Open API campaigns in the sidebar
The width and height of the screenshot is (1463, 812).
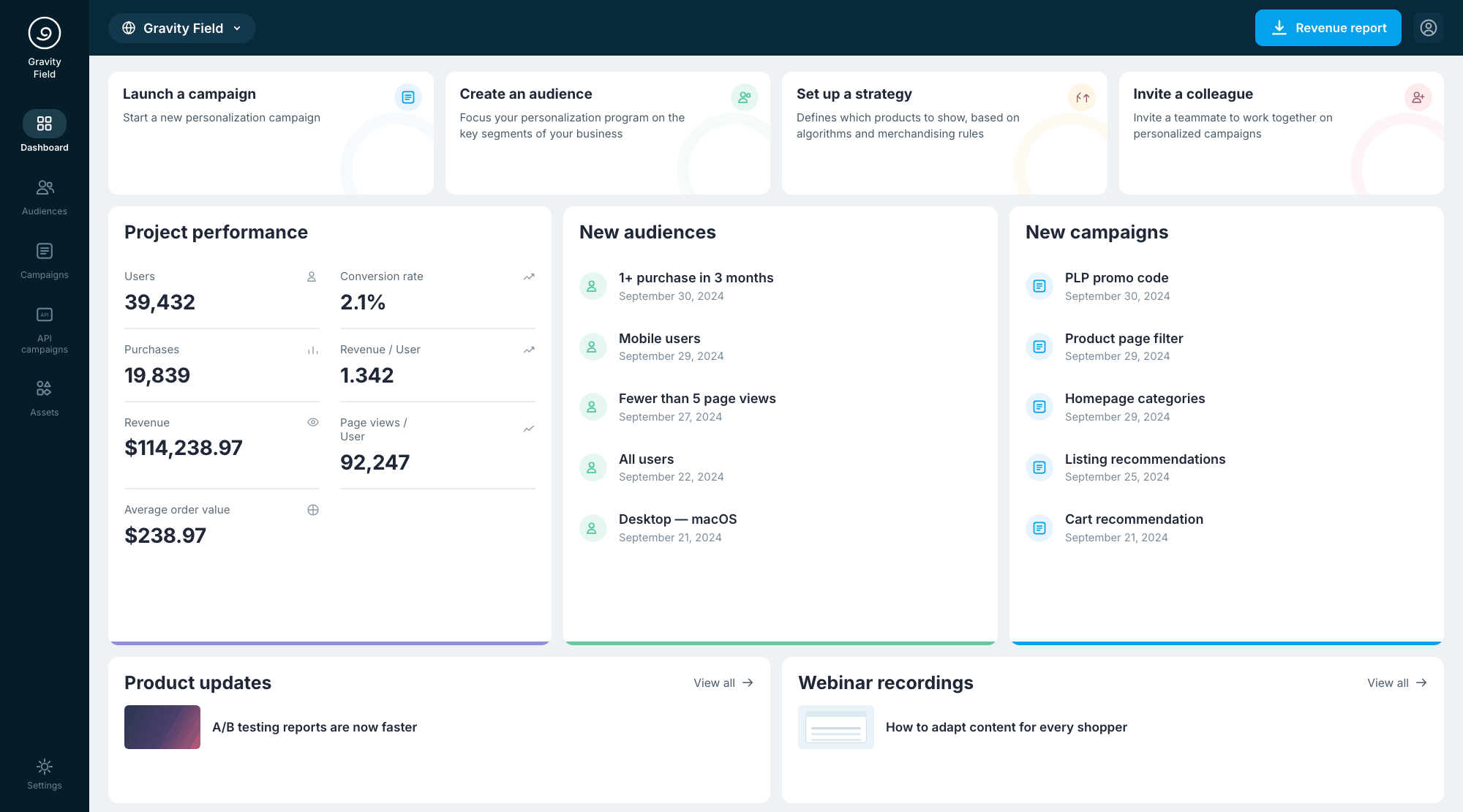45,330
